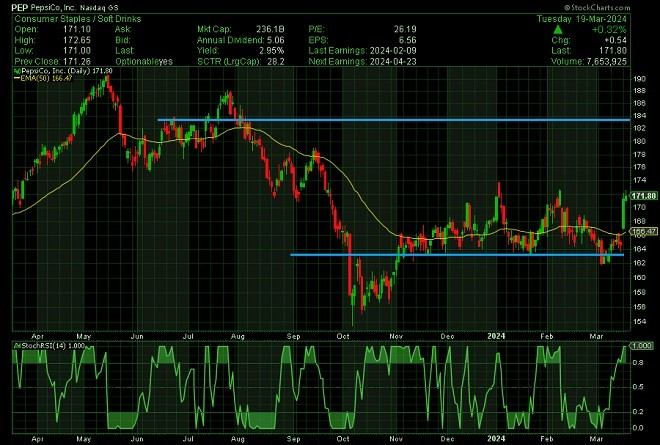Click the StochRSI(14) legend icon
Screen dimensions: 660x445
pos(17,346)
